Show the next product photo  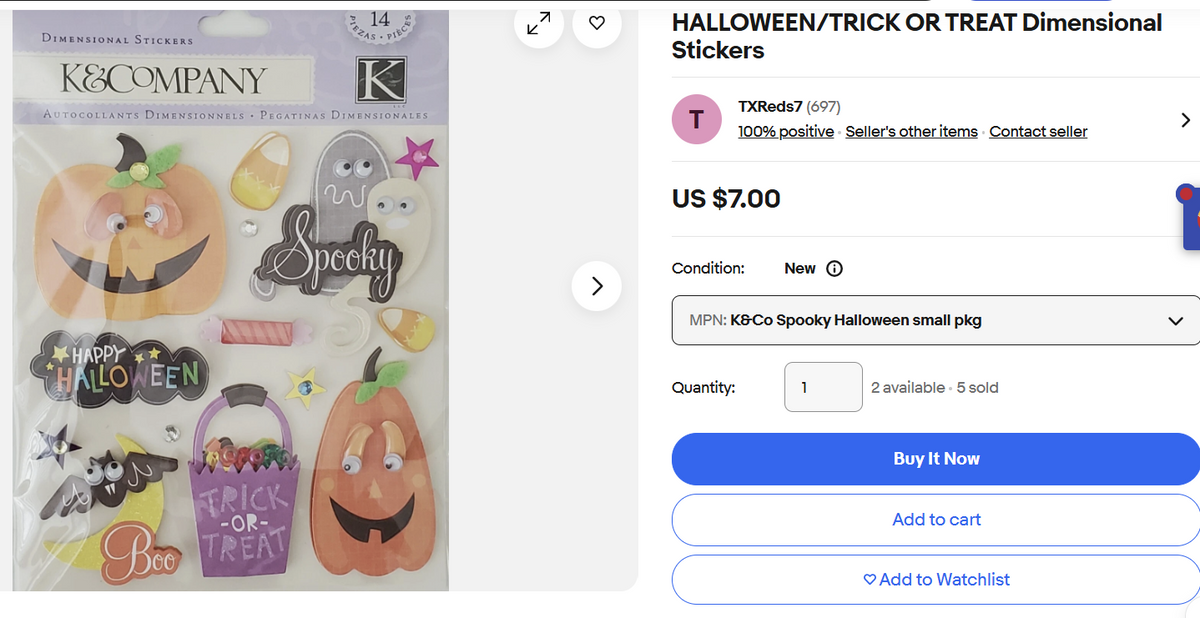click(x=597, y=286)
